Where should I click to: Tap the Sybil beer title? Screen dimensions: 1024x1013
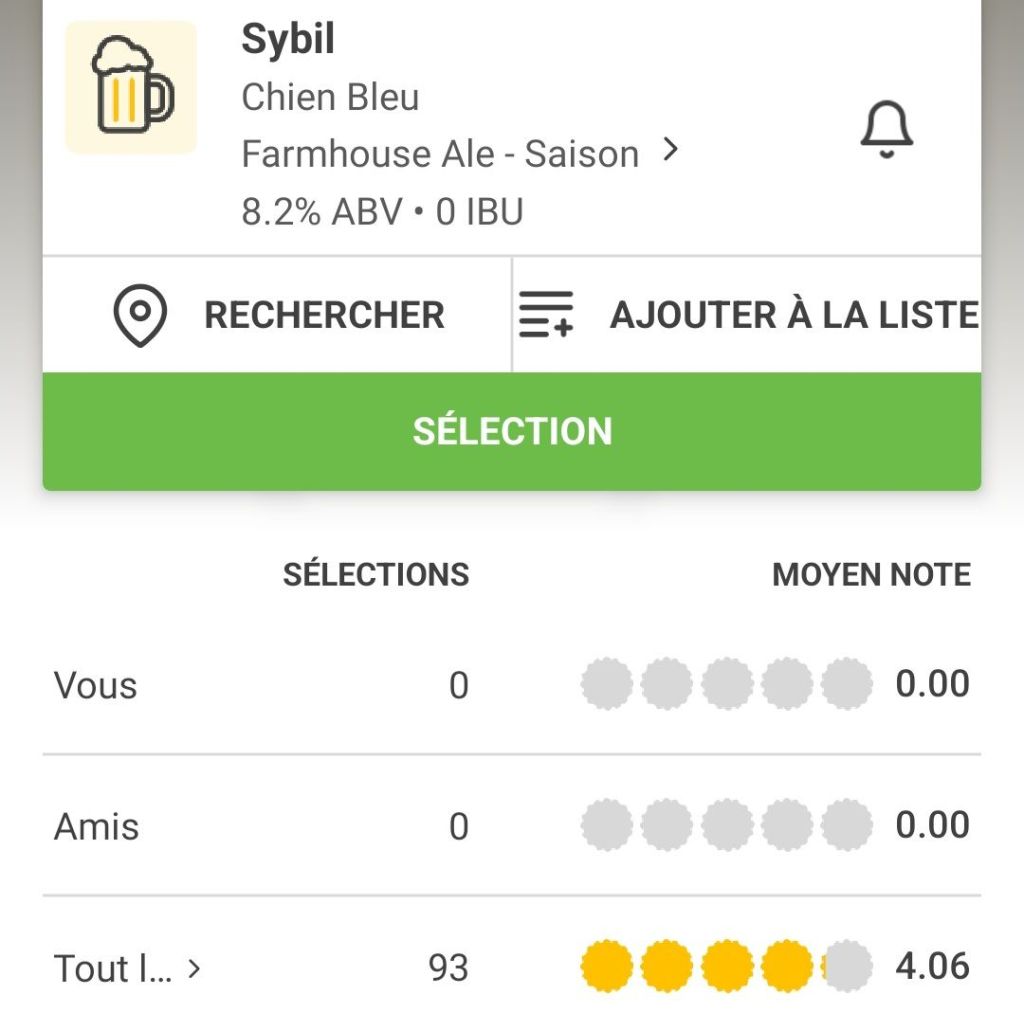click(288, 40)
